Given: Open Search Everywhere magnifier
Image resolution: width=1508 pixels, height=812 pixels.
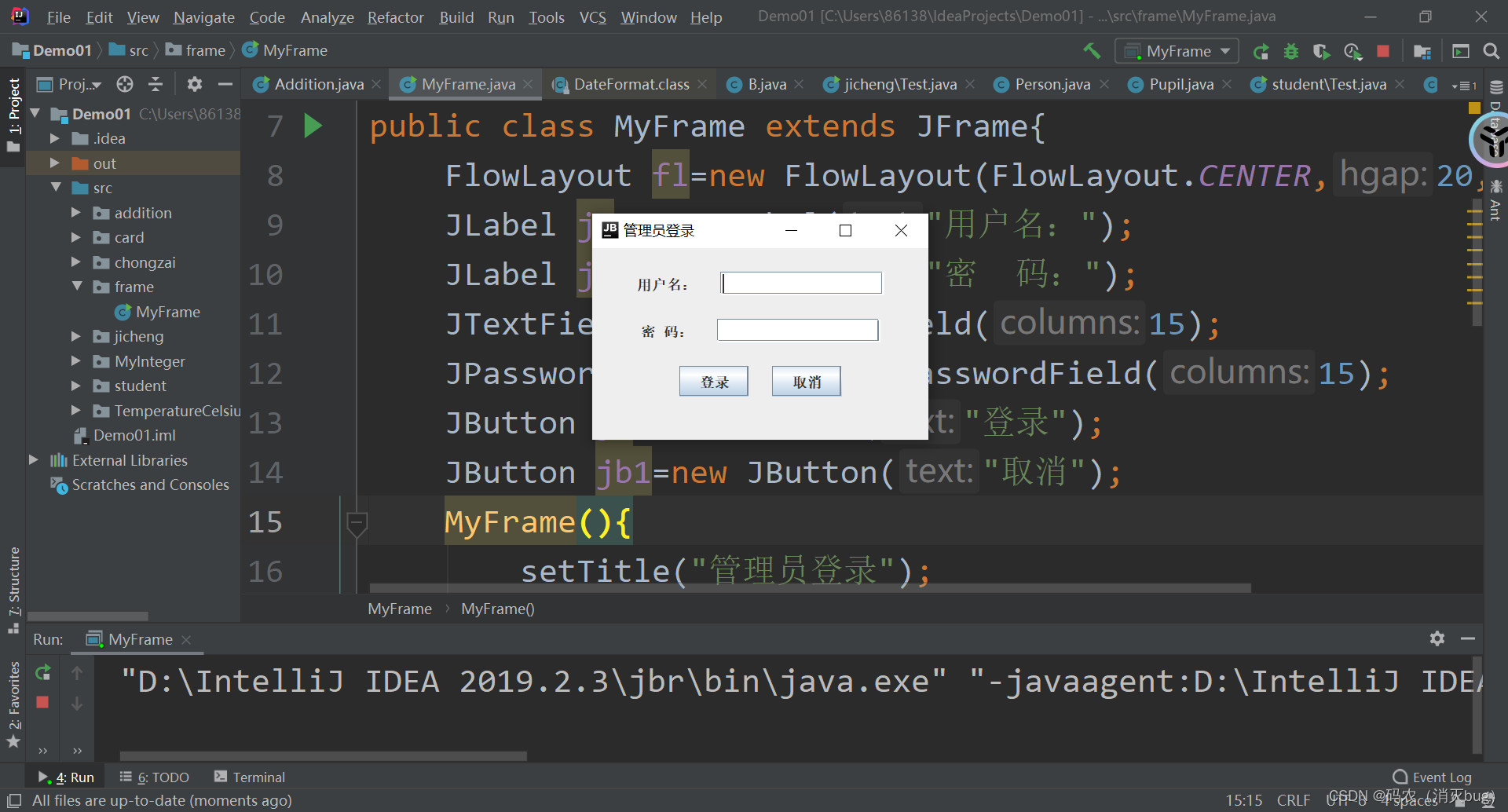Looking at the screenshot, I should (1491, 51).
